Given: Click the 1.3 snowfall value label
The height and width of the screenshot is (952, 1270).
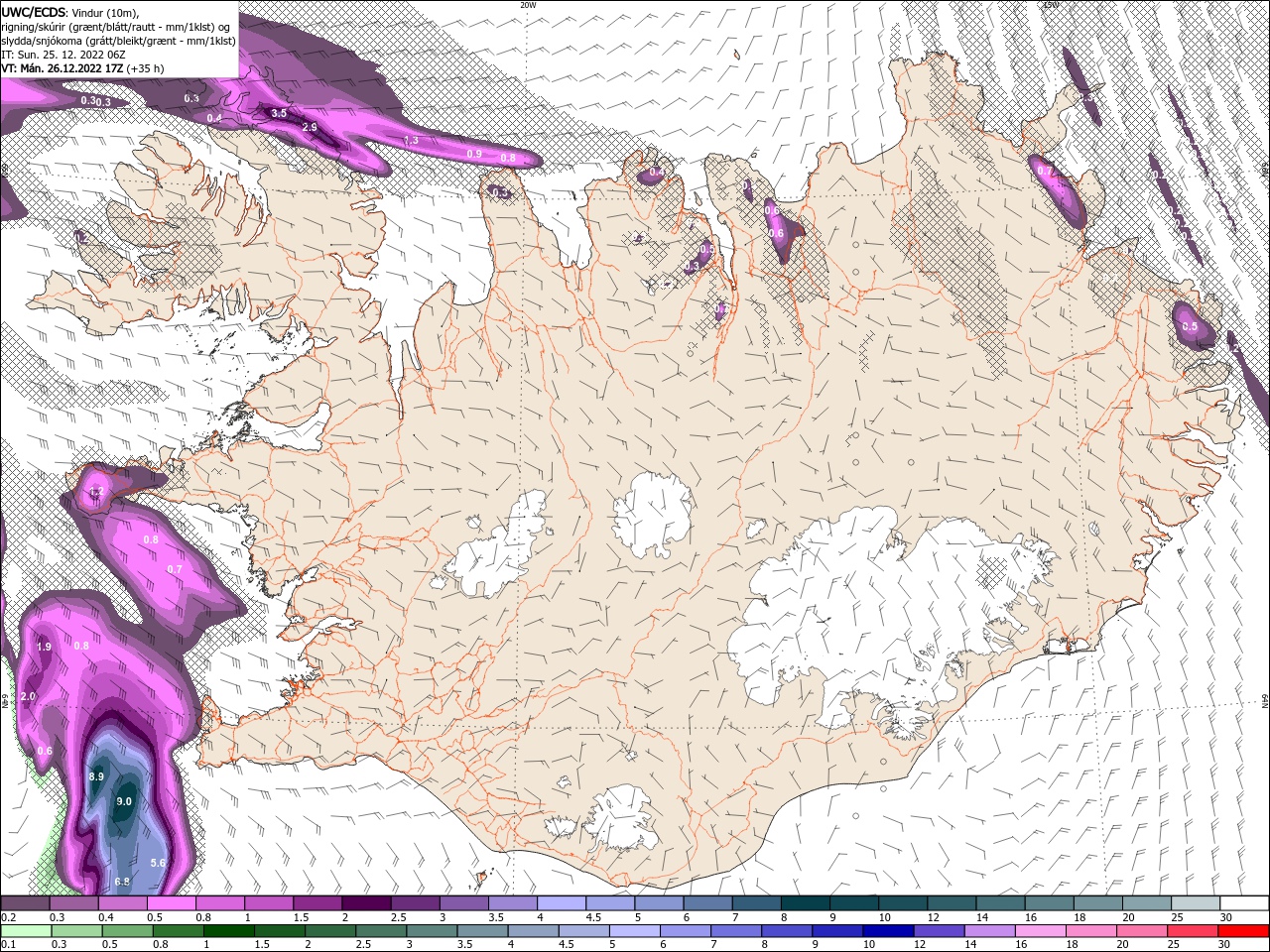Looking at the screenshot, I should click(411, 141).
